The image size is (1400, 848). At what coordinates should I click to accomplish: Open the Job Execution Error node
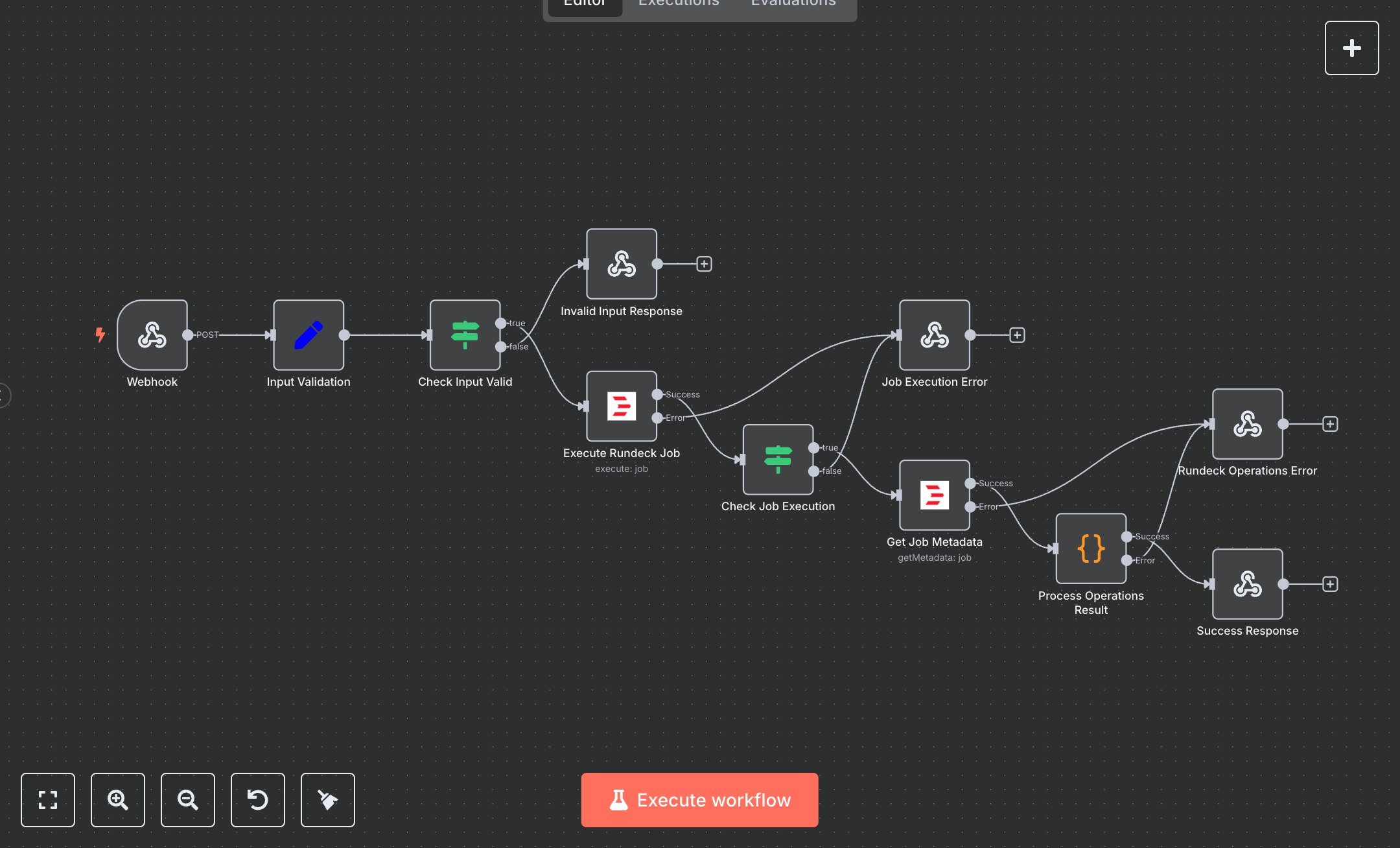[x=933, y=335]
